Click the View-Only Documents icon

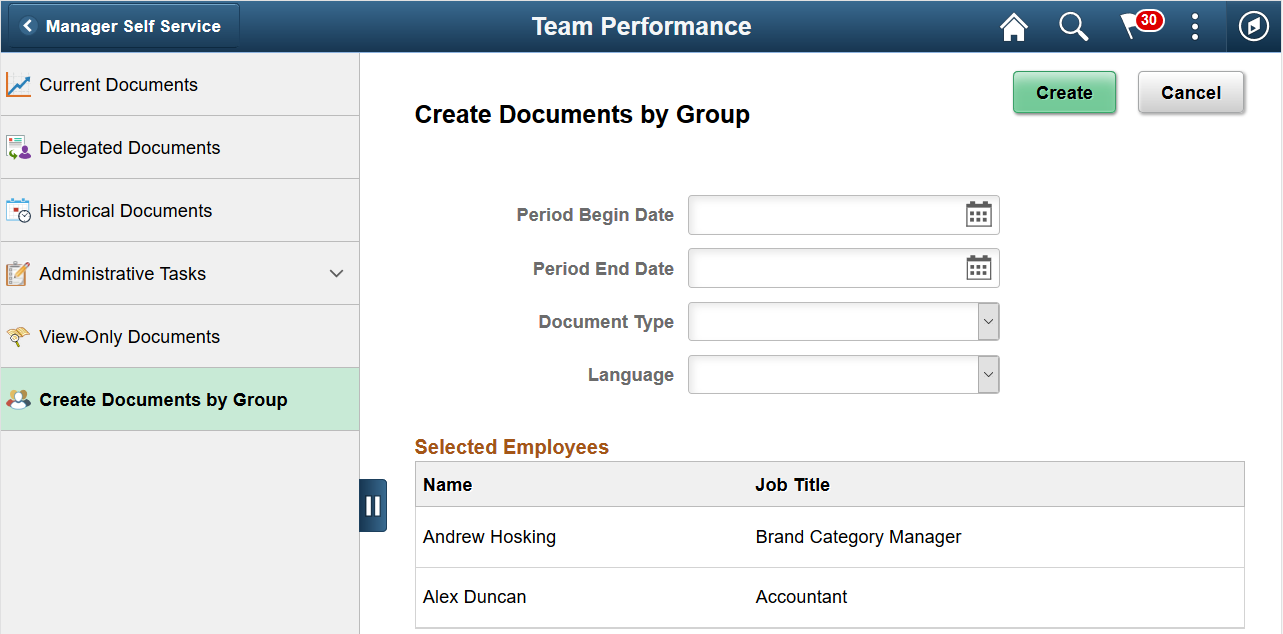point(18,337)
